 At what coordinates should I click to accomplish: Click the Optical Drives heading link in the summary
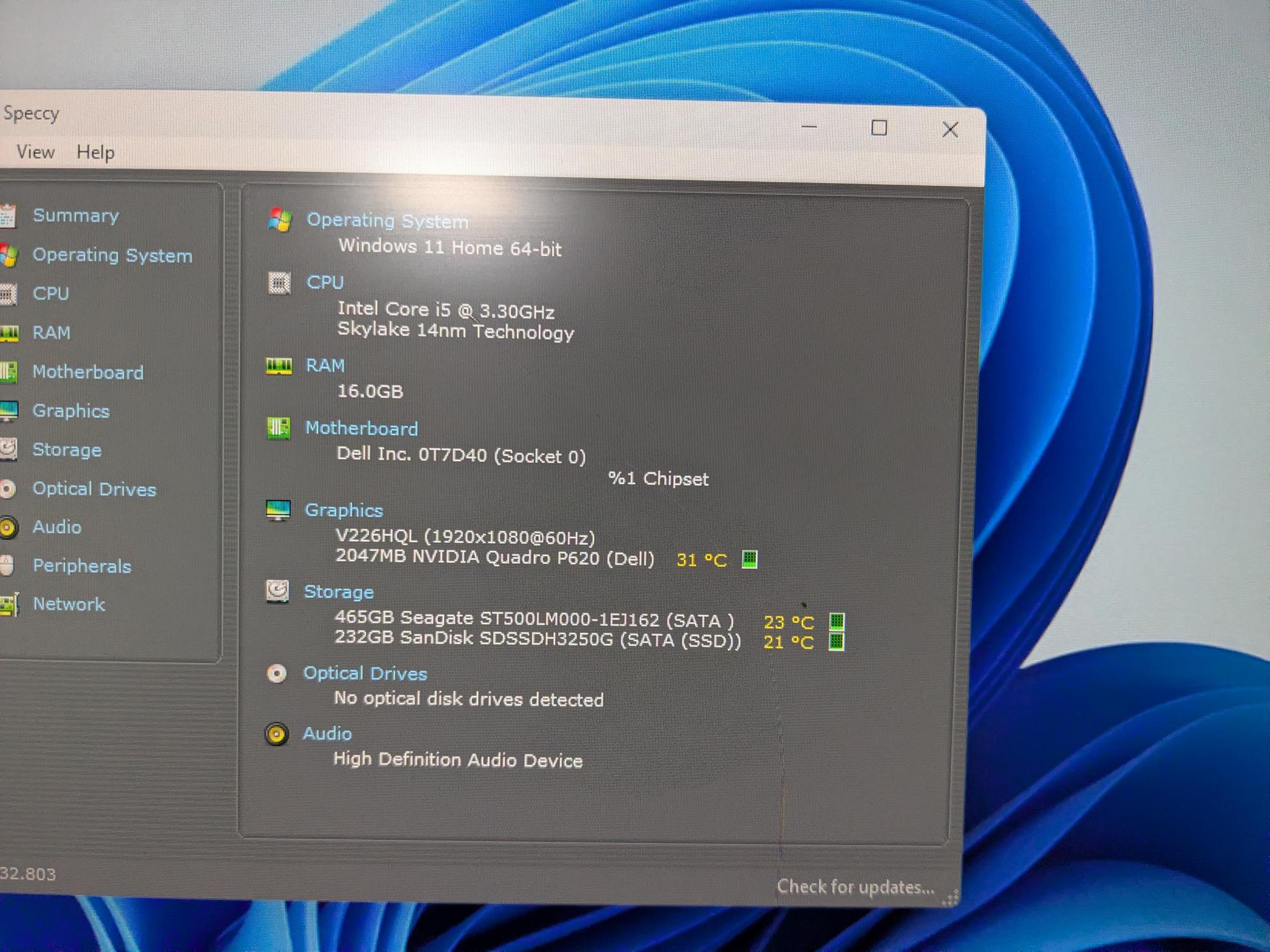pos(365,674)
